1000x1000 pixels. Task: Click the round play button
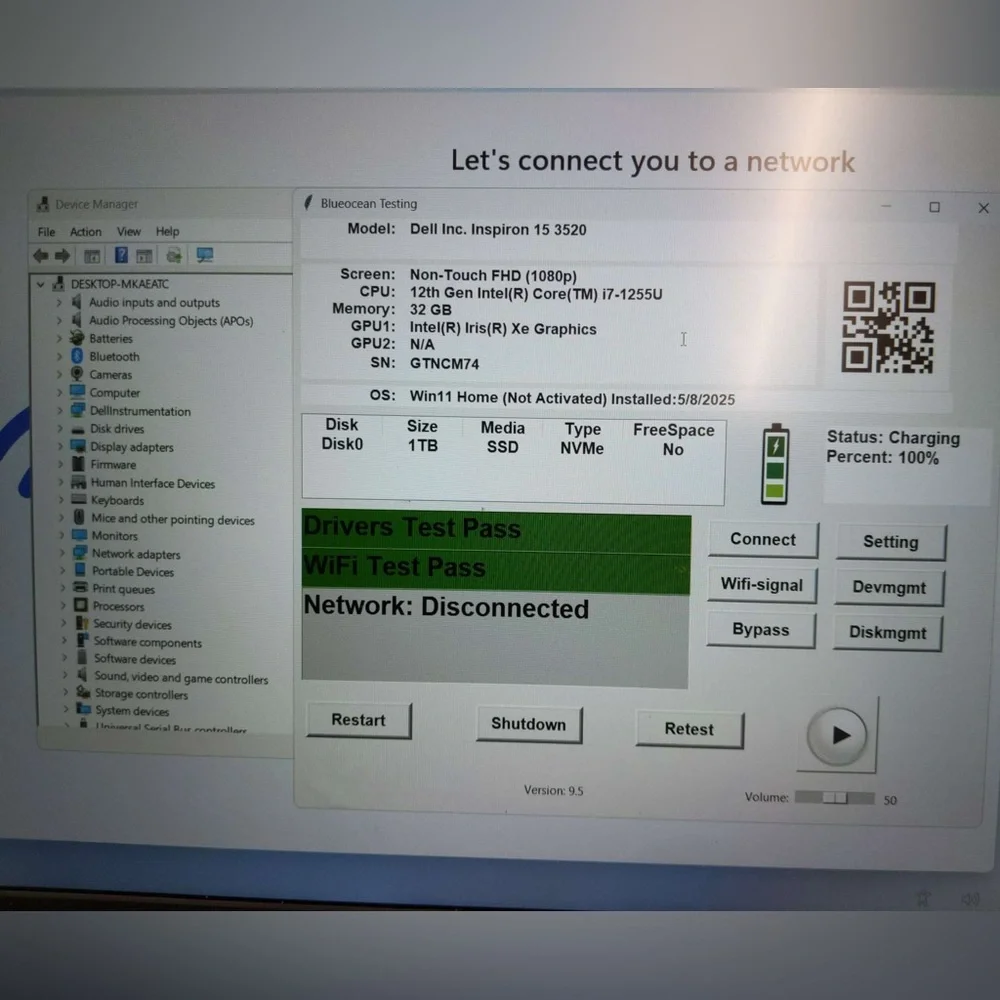pyautogui.click(x=837, y=736)
